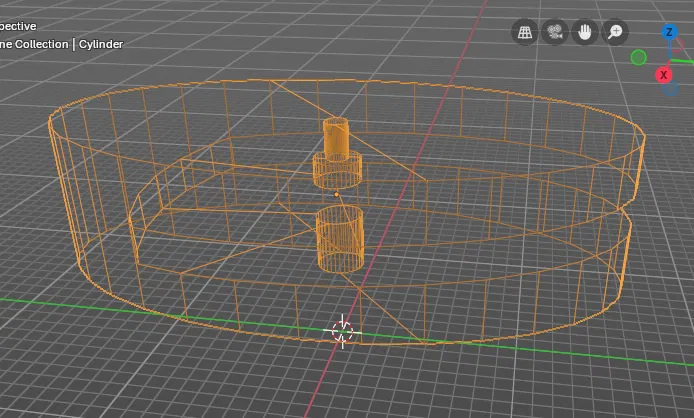The width and height of the screenshot is (694, 418).
Task: Snap view to faded blue negative-Z circle
Action: (671, 89)
